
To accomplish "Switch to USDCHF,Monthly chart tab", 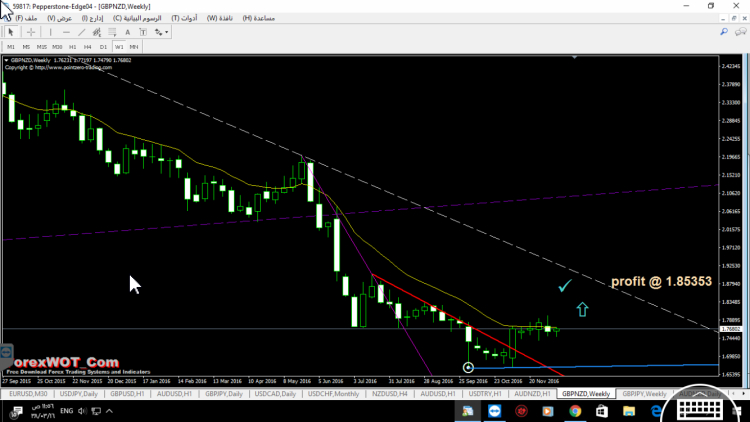I will (333, 394).
